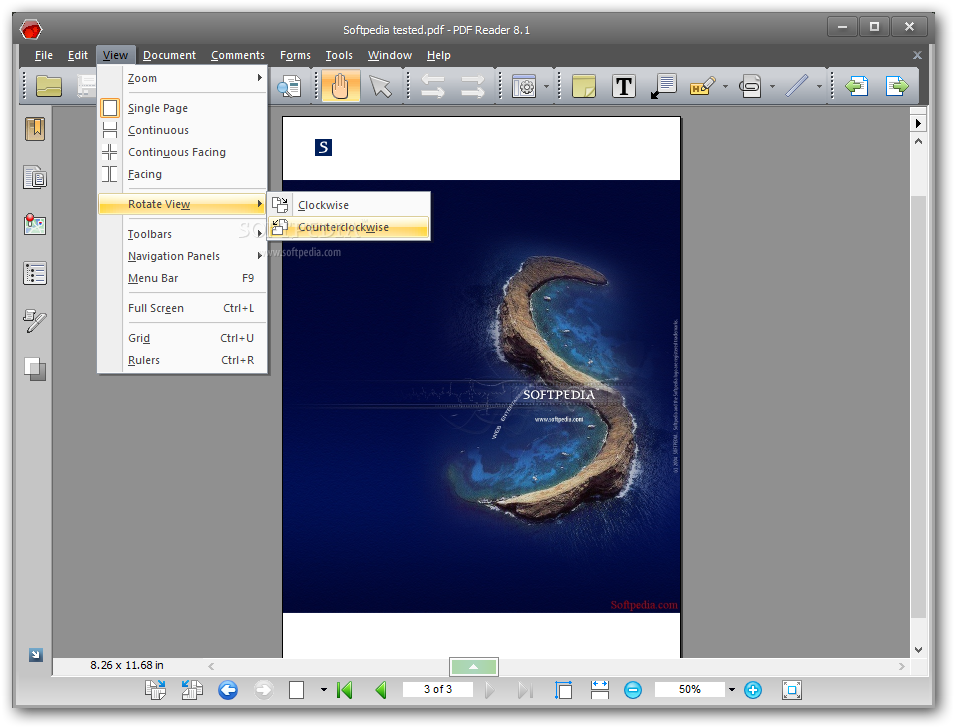Open the Comments menu
955x728 pixels.
pyautogui.click(x=238, y=55)
